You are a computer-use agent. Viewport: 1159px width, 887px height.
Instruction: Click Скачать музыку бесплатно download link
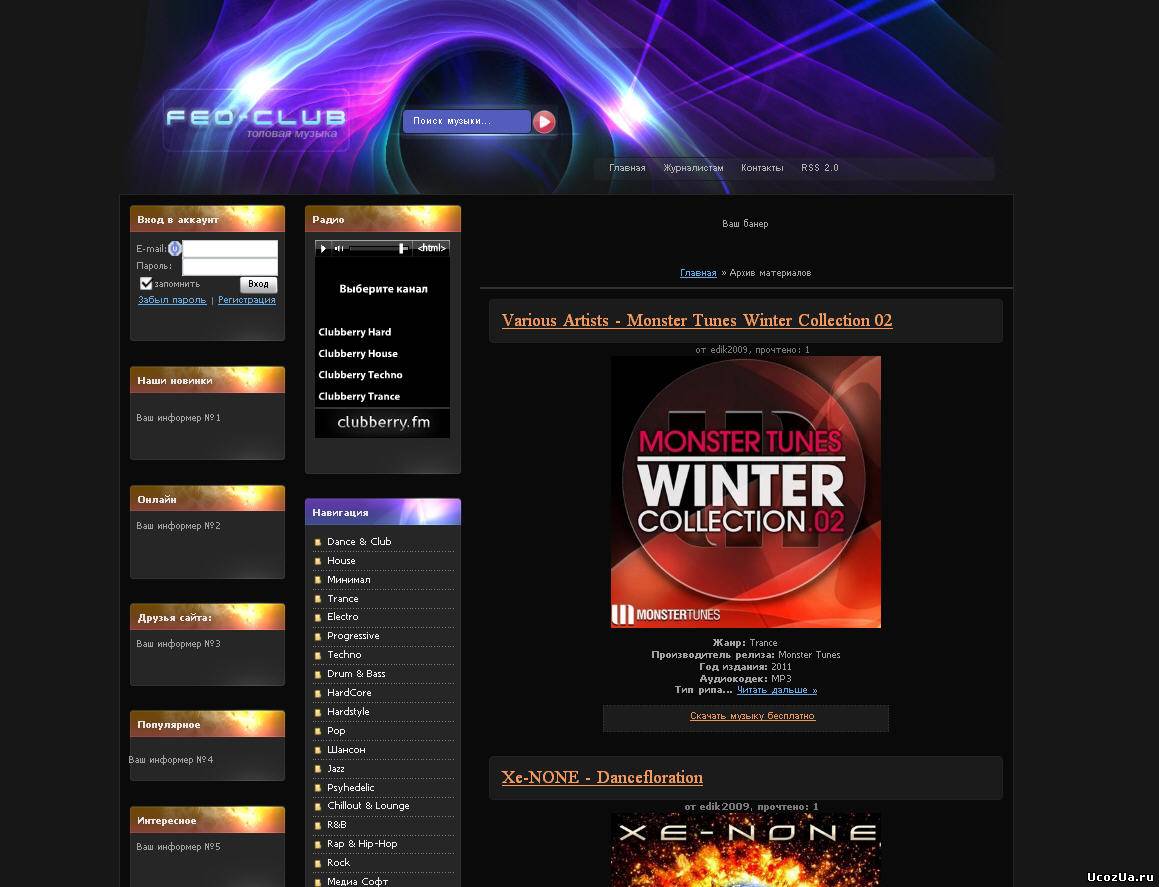click(752, 716)
